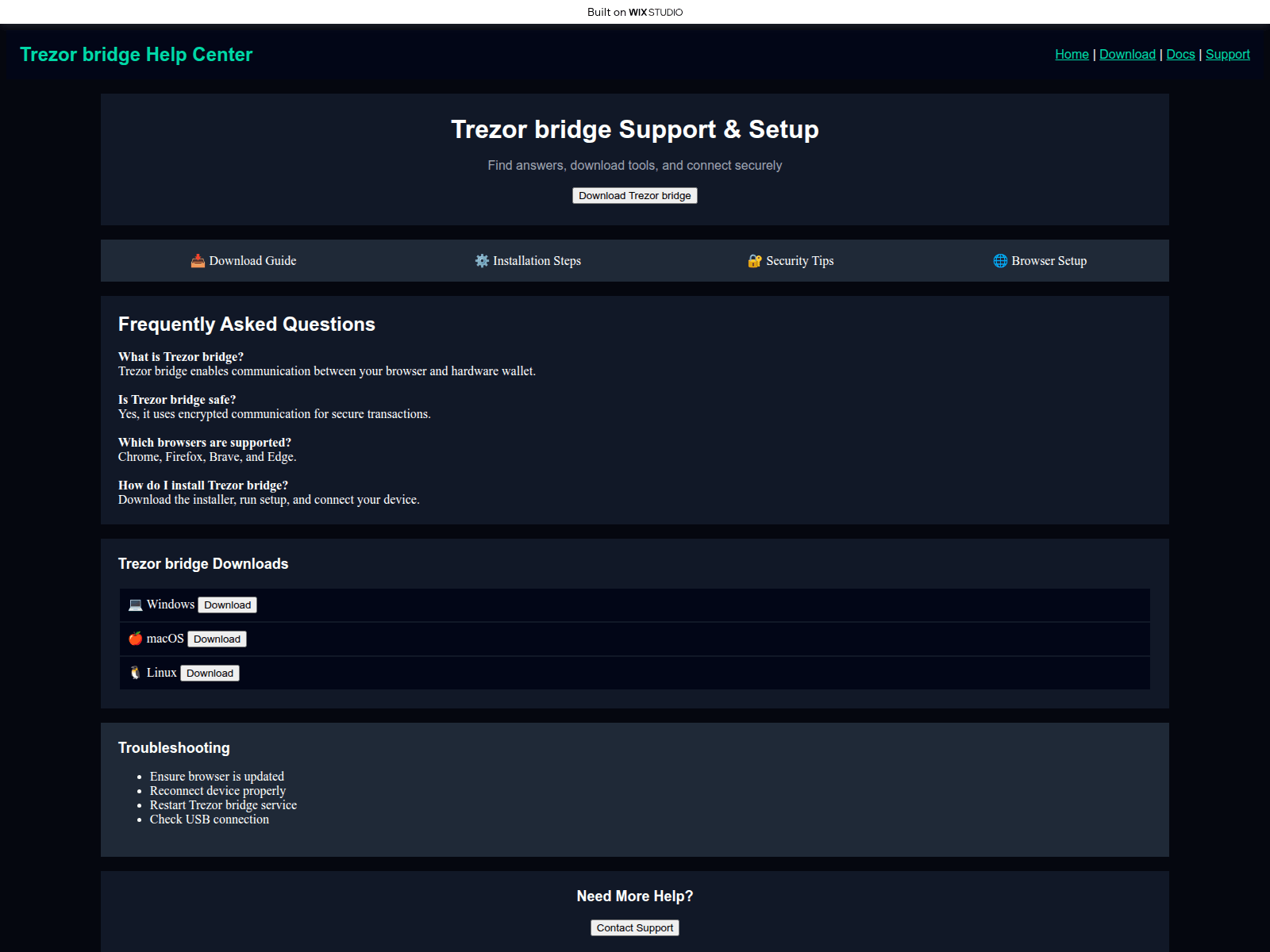1270x952 pixels.
Task: Select the Browser Setup label
Action: 1049,261
